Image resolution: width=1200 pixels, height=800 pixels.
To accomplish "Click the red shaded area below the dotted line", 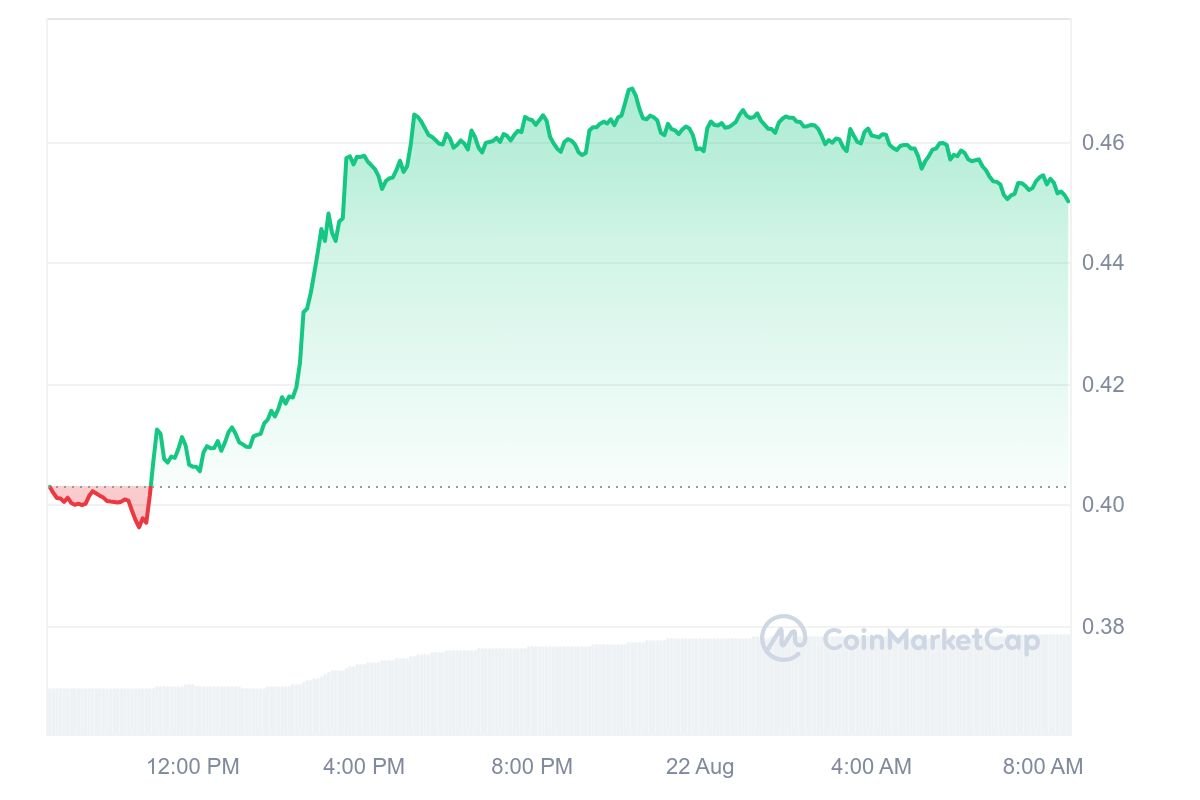I will click(100, 494).
